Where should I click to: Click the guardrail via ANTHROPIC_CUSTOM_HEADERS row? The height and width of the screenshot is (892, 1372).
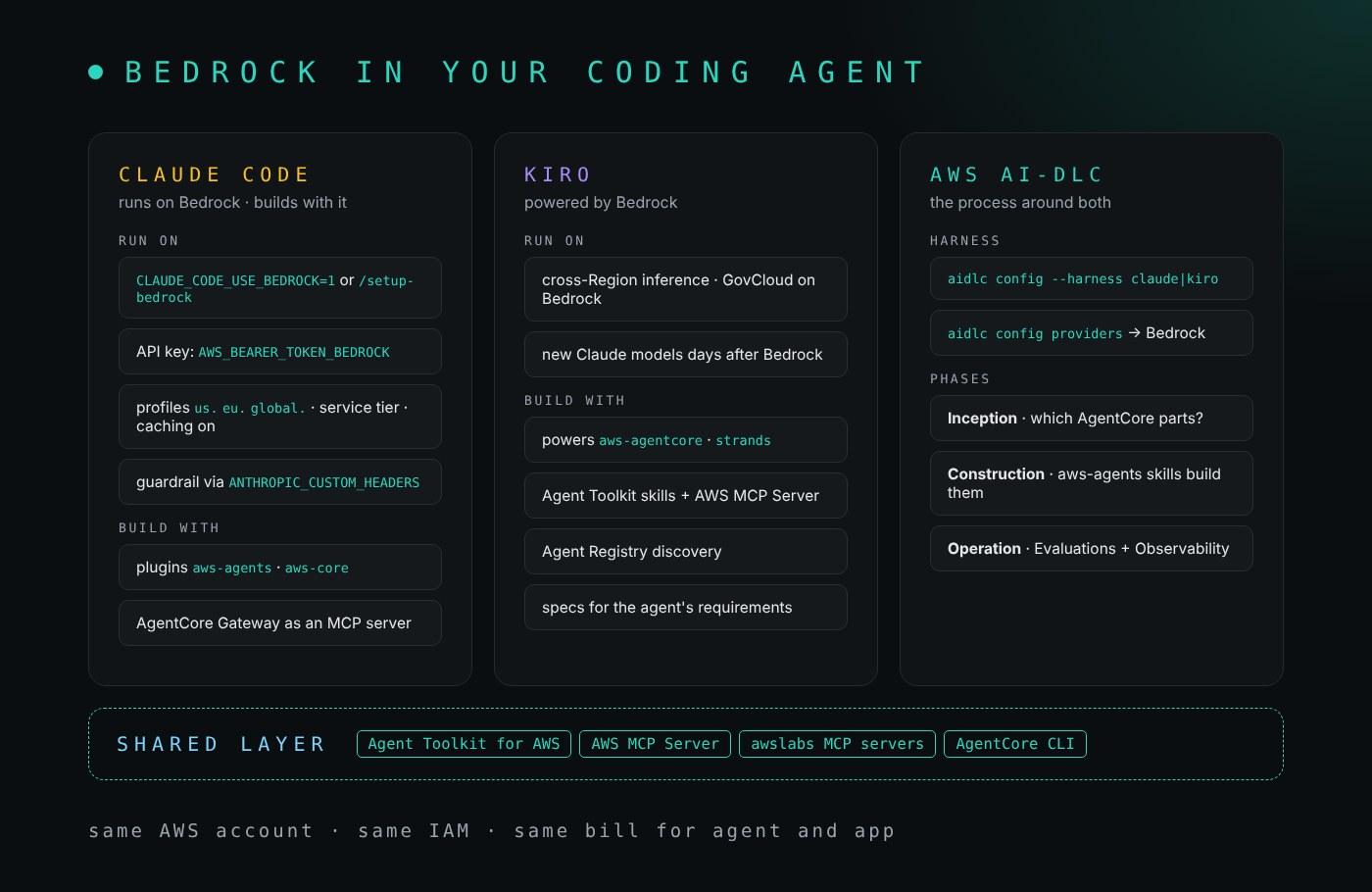click(280, 482)
